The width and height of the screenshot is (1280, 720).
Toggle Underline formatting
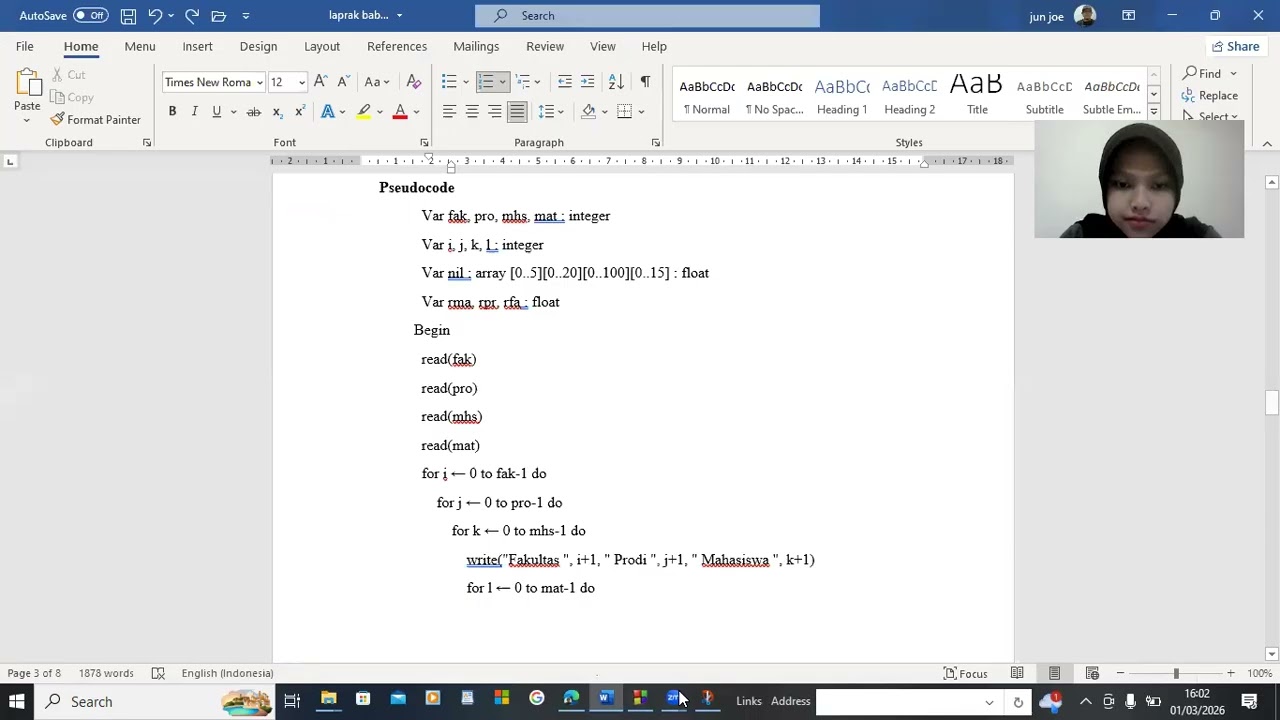pyautogui.click(x=216, y=112)
